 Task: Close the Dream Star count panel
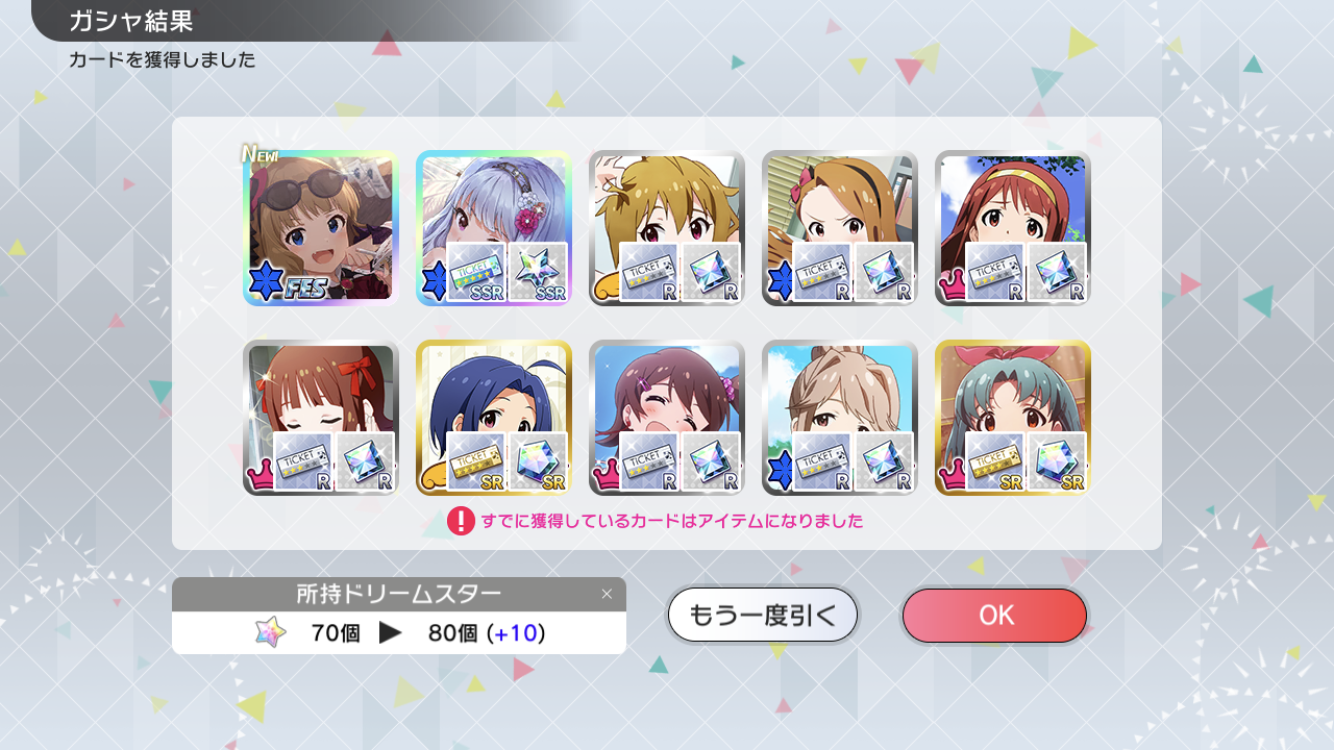click(606, 594)
